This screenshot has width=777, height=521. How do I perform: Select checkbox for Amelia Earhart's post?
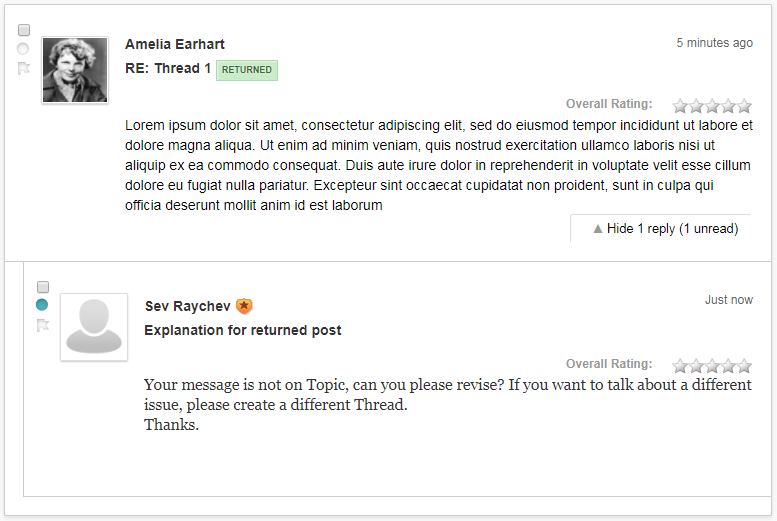coord(24,30)
